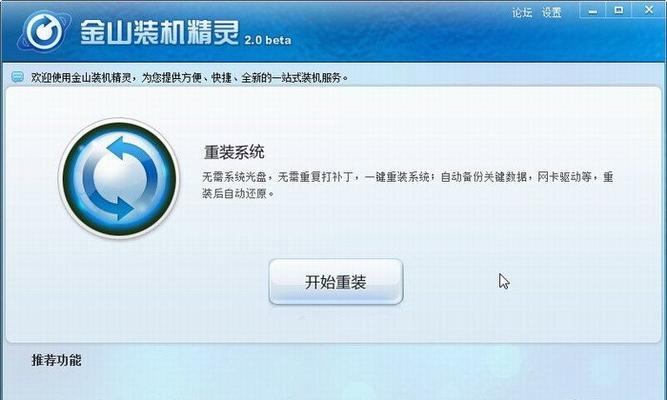Click the 金山装机精灵 title text

pos(160,31)
